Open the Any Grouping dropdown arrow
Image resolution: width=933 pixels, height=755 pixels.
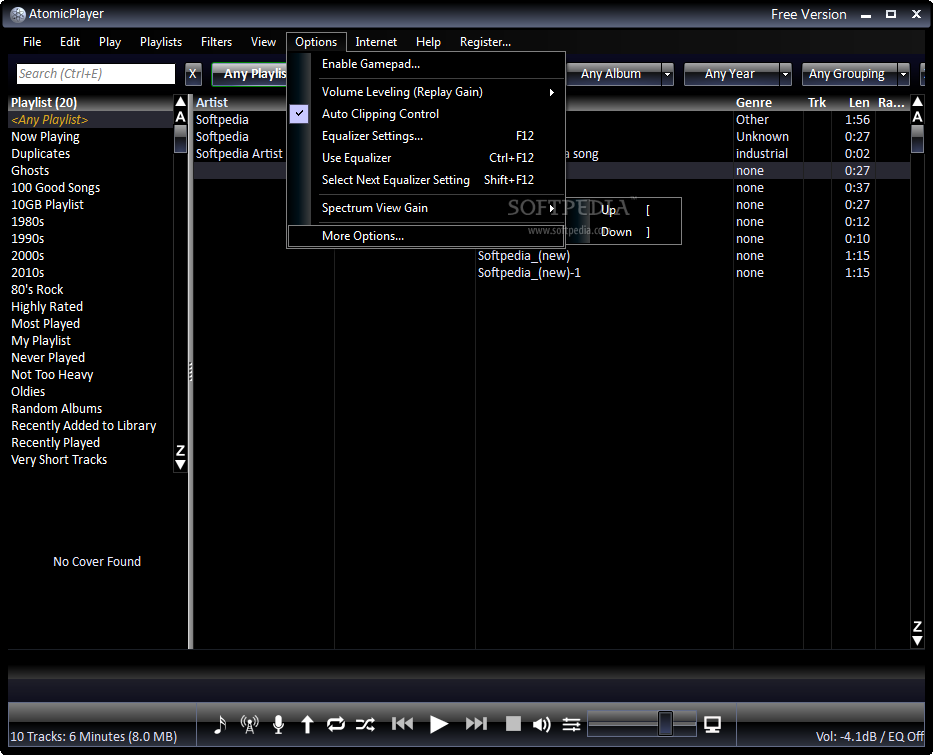click(903, 74)
